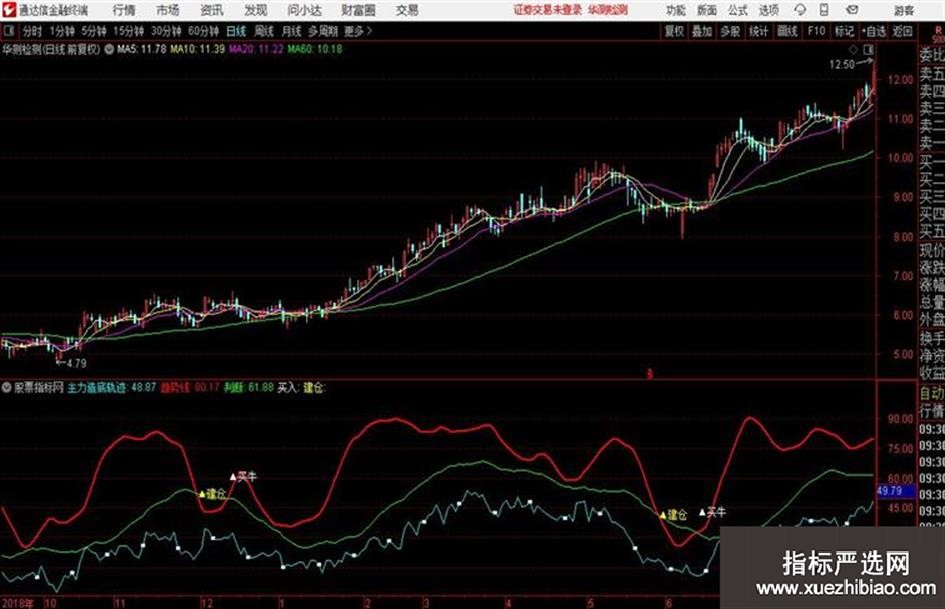Click the 画线 drawing toolbar button

tap(788, 31)
